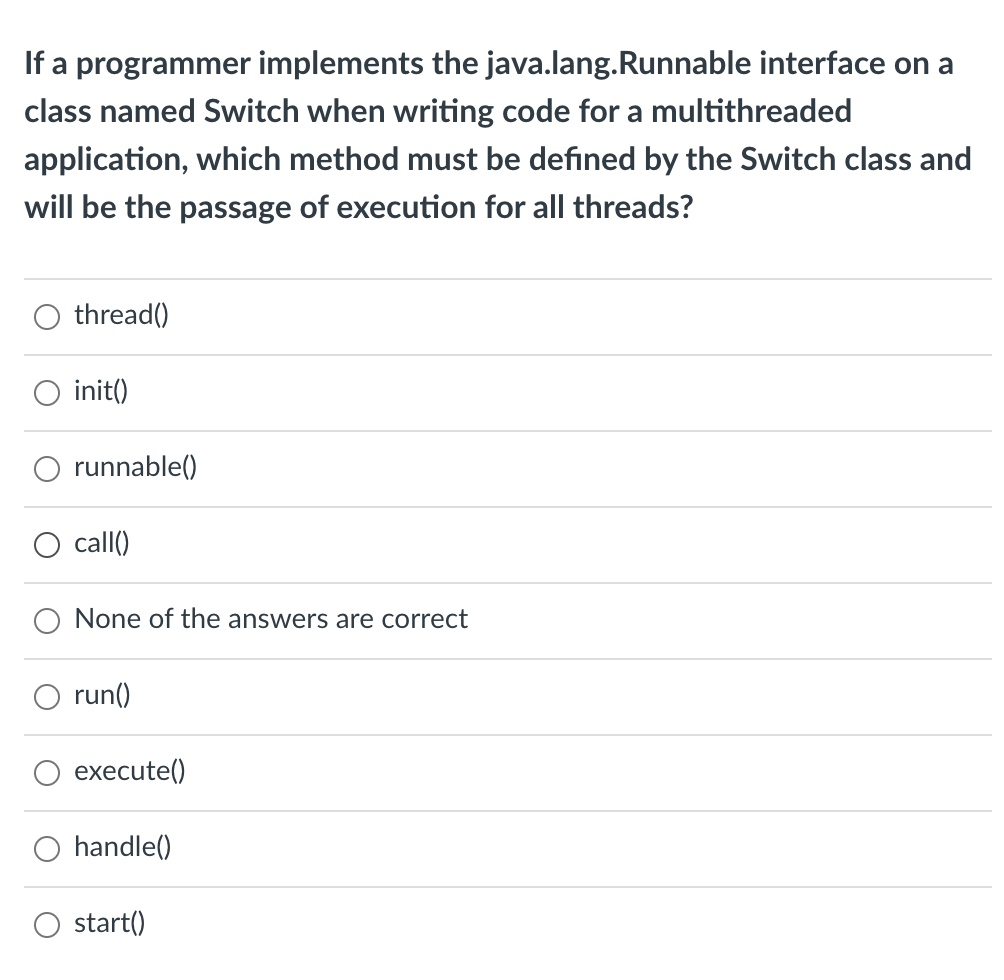Select the runnable() radio button

point(46,468)
